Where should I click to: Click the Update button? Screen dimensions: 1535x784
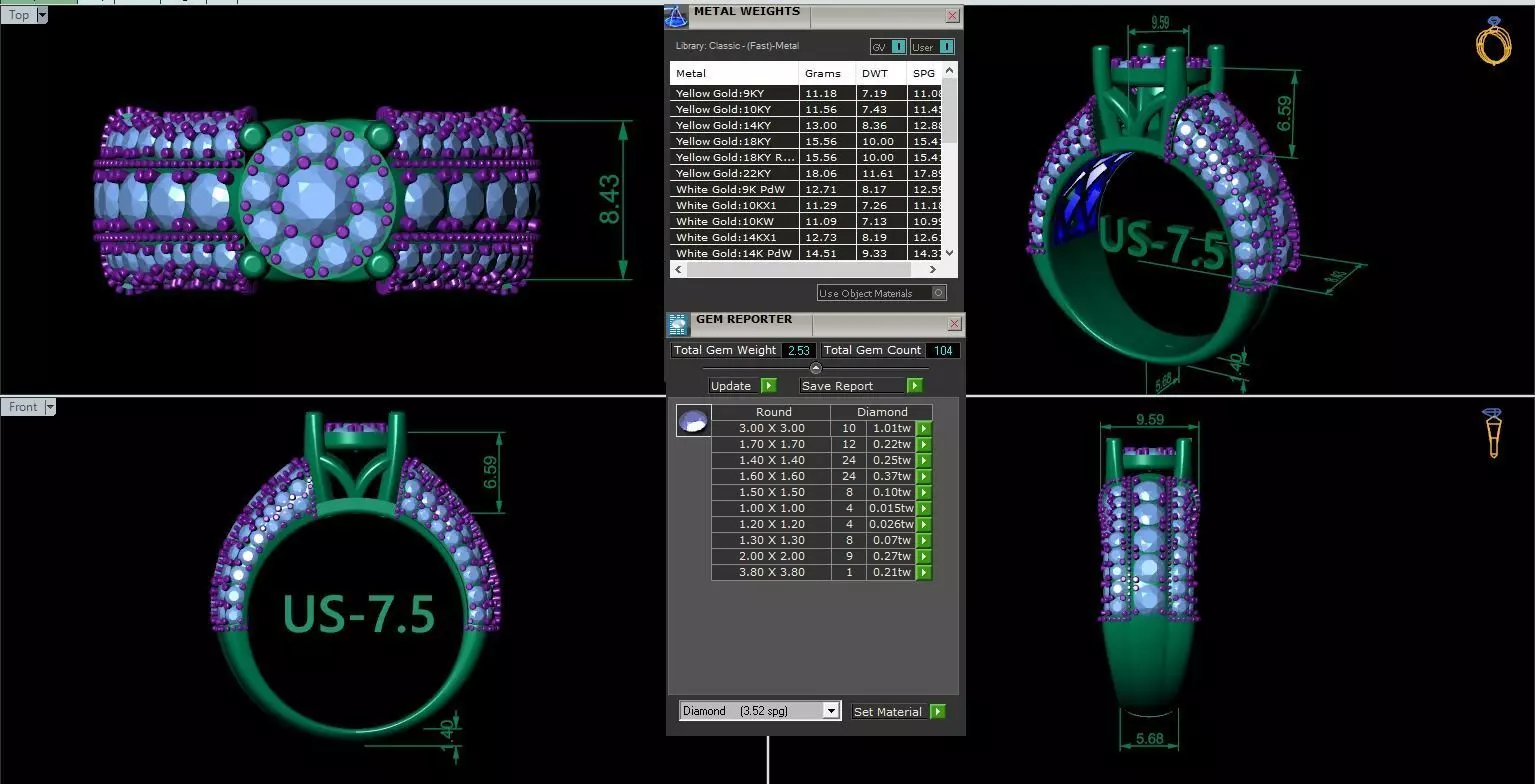click(734, 386)
